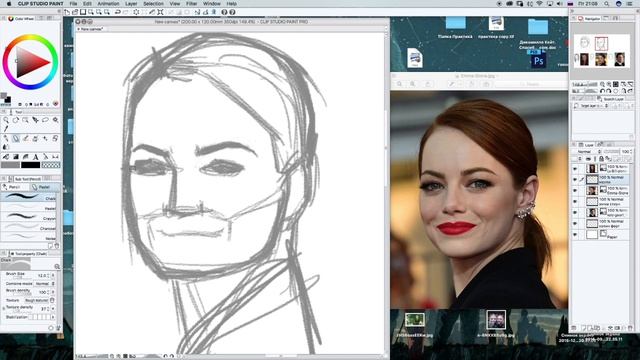Open the Photoshop file icon on desktop
The width and height of the screenshot is (640, 360).
(x=538, y=60)
